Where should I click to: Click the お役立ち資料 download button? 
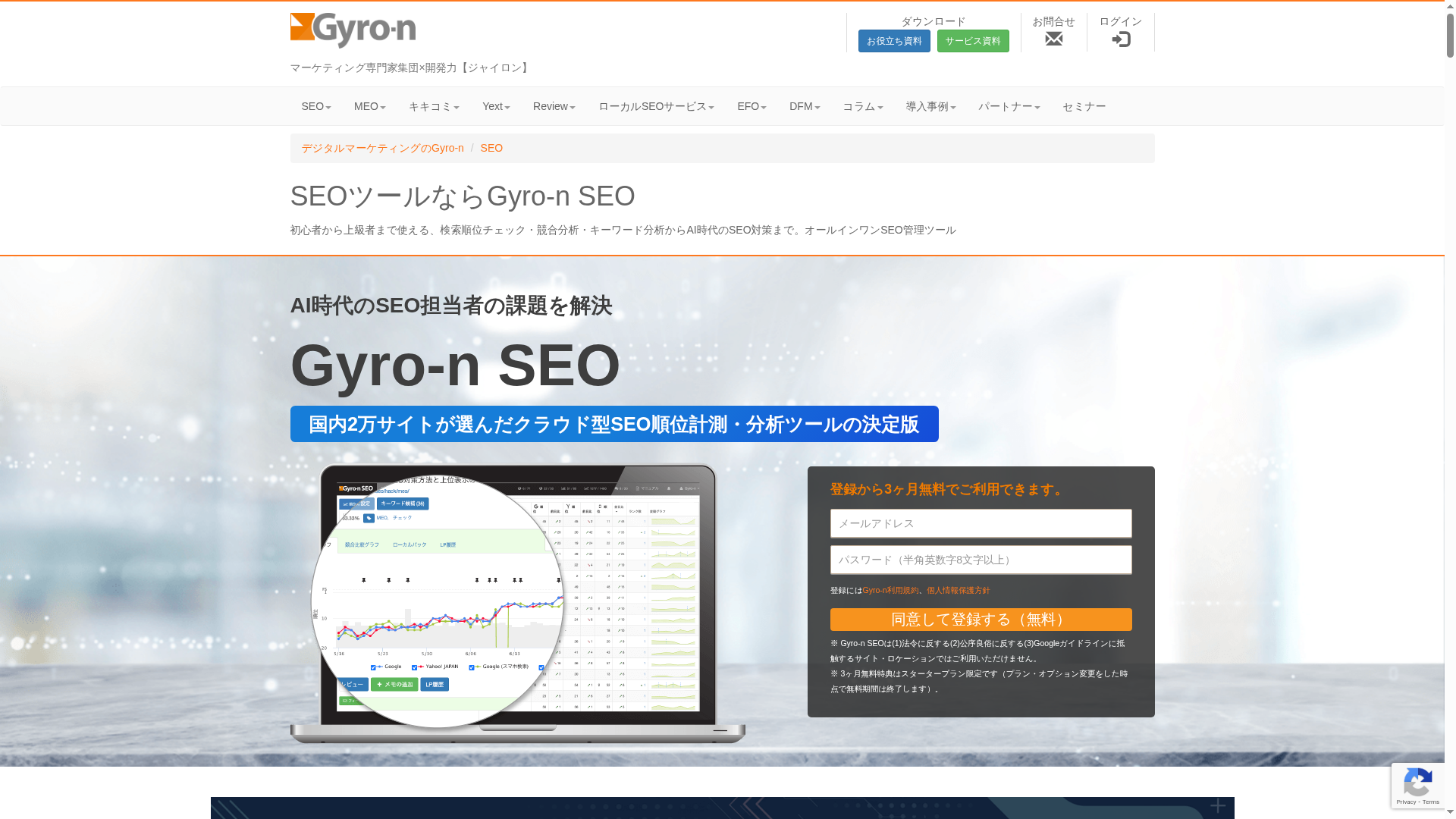[894, 41]
